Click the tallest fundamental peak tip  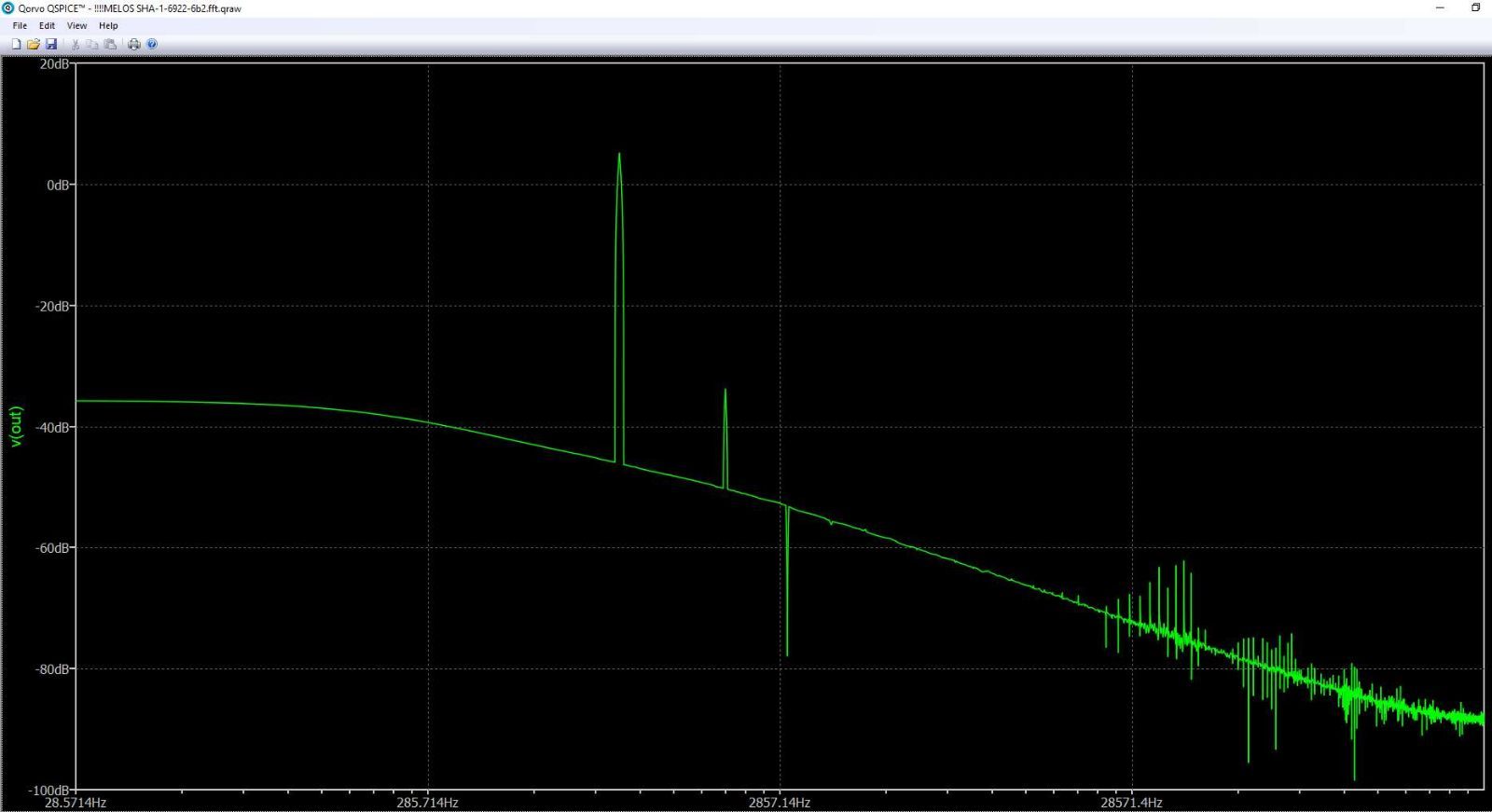[x=619, y=155]
